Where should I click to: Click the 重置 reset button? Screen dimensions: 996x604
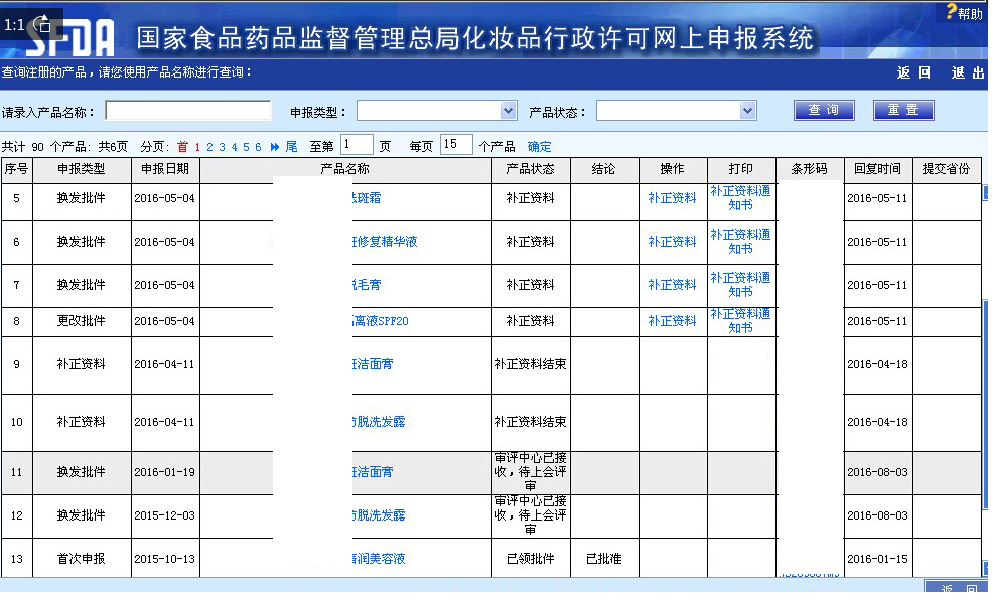point(903,111)
